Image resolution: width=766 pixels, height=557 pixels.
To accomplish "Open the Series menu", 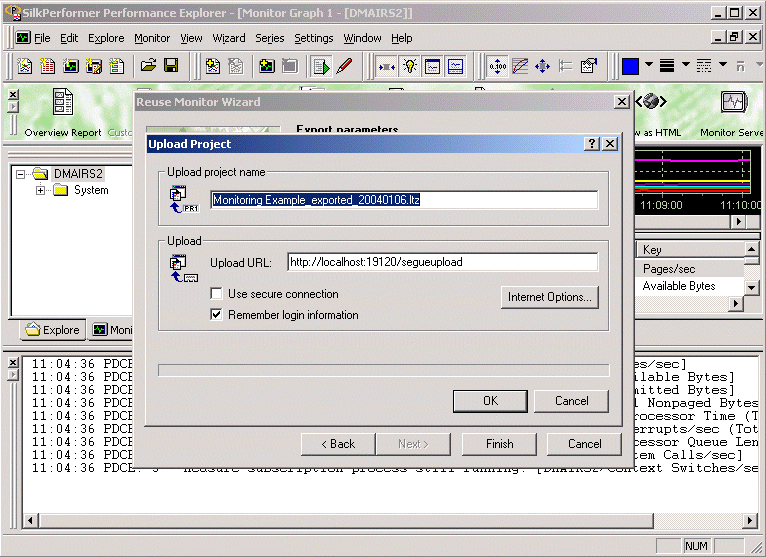I will tap(270, 38).
